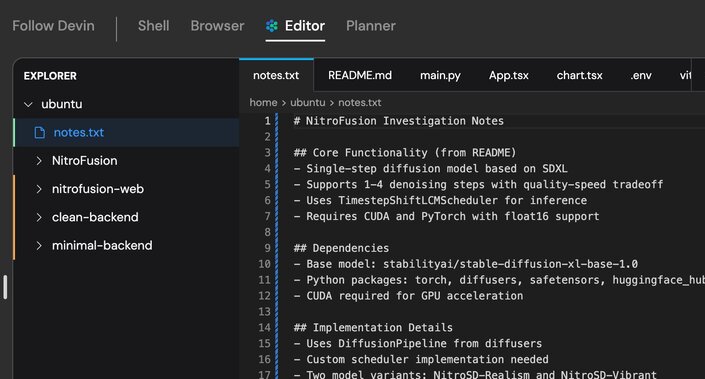
Task: Select the Editor tab label
Action: (304, 26)
